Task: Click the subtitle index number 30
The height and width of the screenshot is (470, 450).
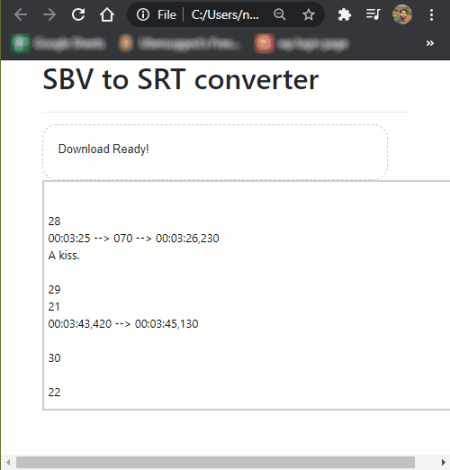Action: (54, 358)
